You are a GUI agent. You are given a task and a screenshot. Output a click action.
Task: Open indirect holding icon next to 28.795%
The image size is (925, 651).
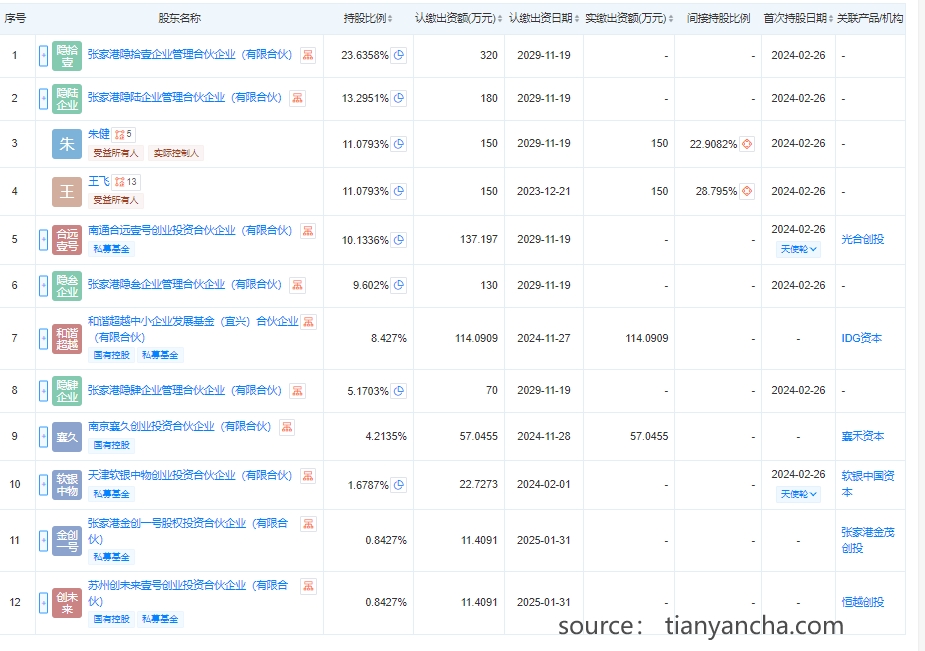tap(746, 191)
